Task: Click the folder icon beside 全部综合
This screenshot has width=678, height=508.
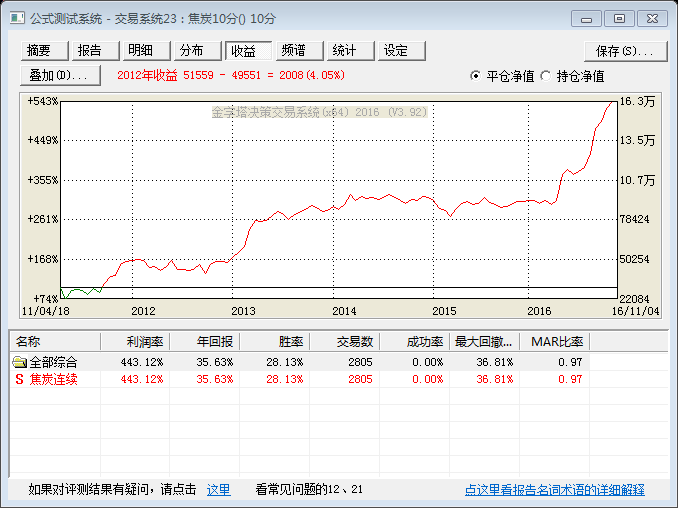Action: pyautogui.click(x=19, y=362)
